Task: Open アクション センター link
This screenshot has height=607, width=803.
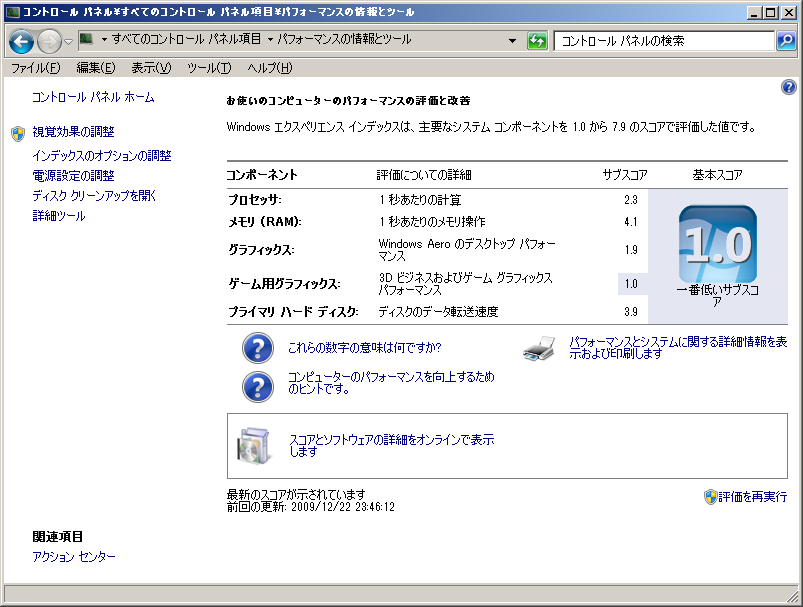Action: point(74,557)
